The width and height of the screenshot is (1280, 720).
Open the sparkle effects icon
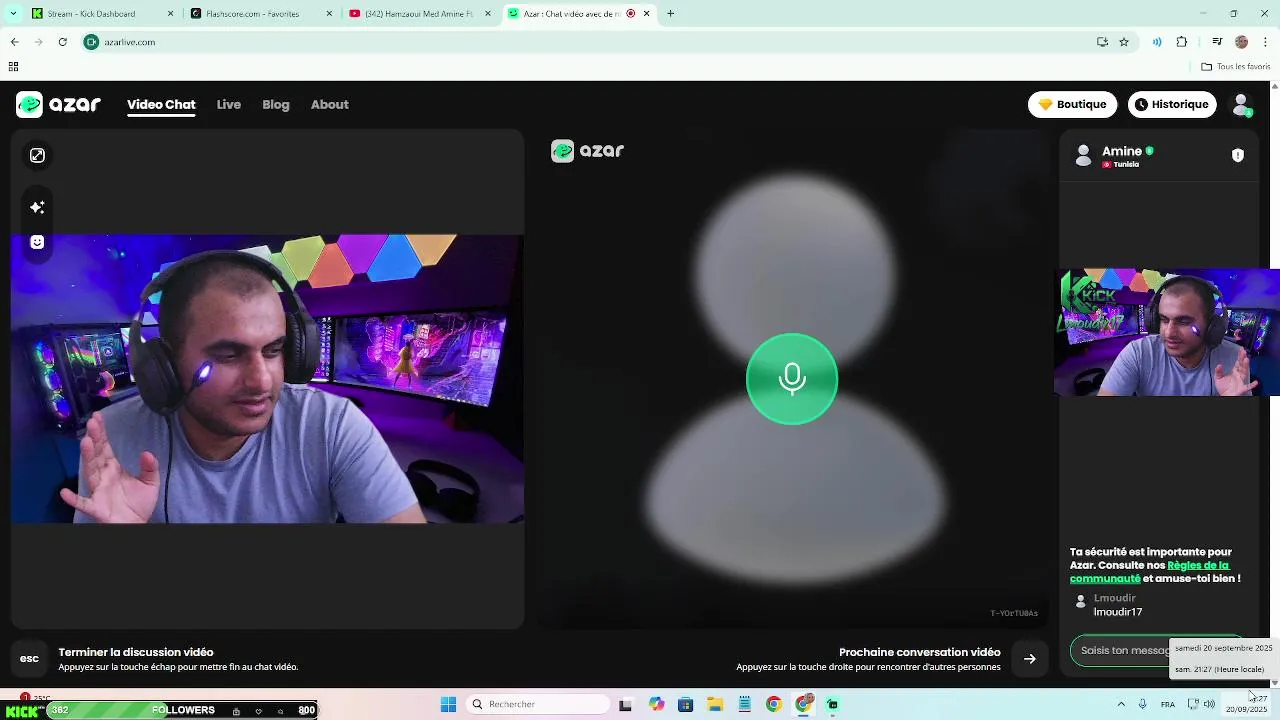(x=37, y=207)
